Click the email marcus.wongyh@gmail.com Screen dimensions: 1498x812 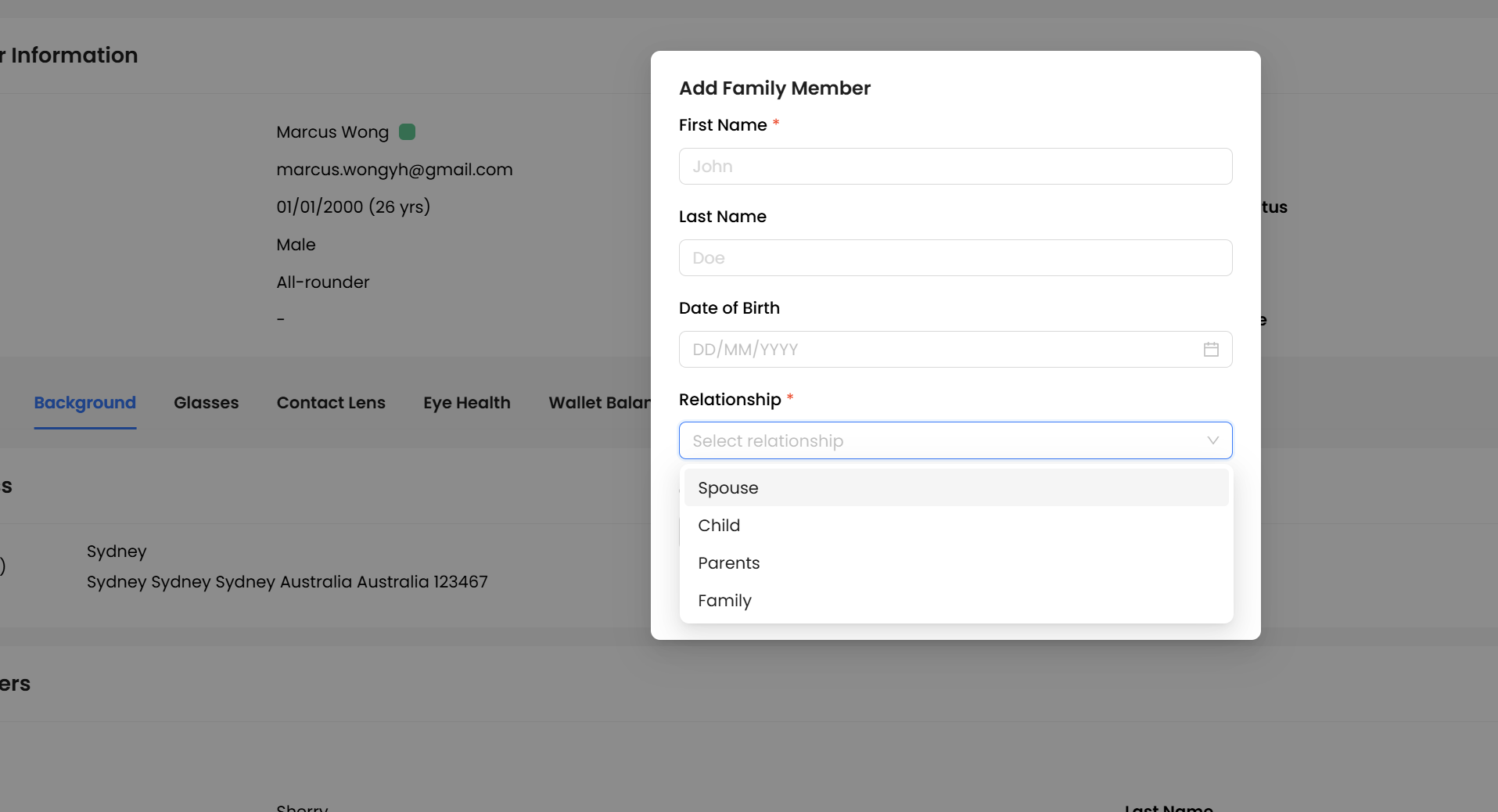pyautogui.click(x=394, y=169)
